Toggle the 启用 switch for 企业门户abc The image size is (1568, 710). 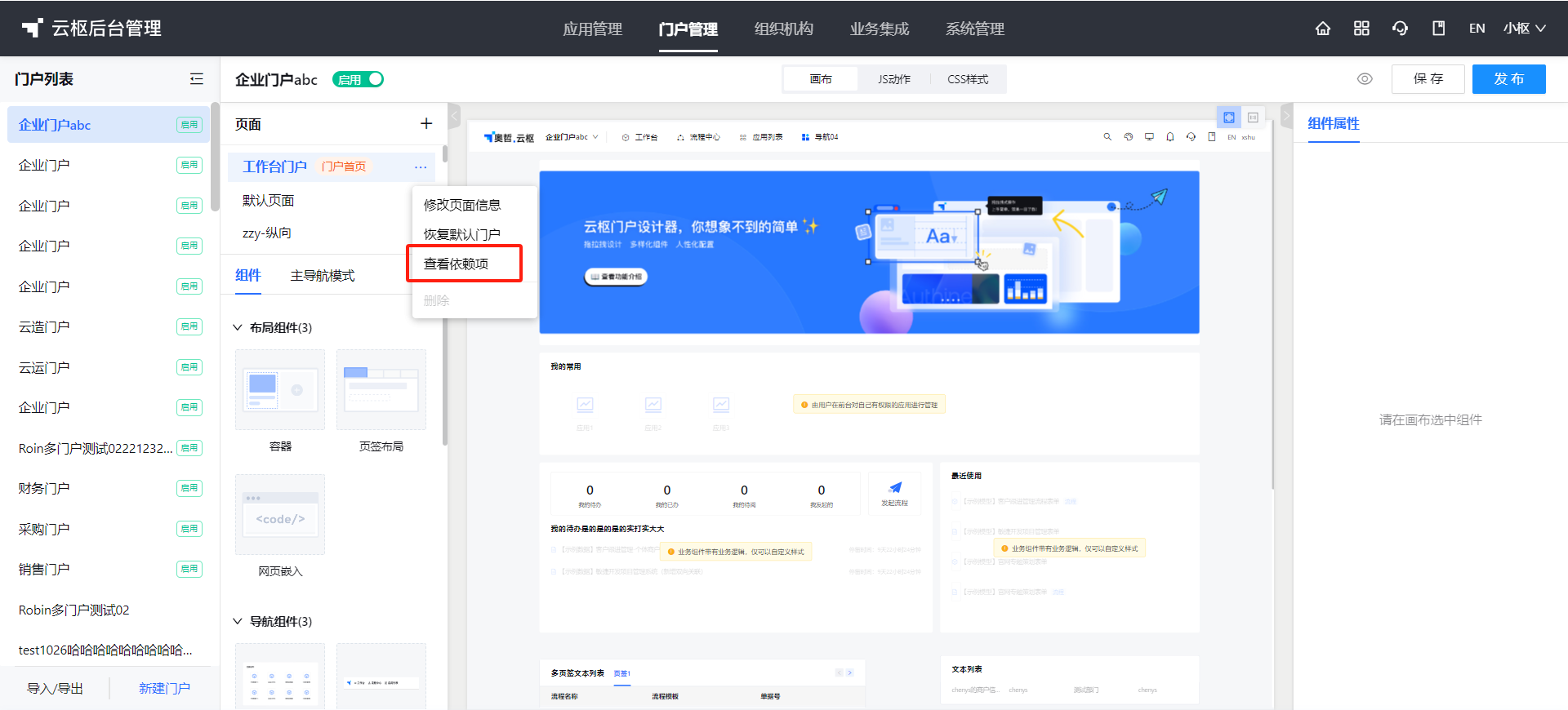coord(358,79)
